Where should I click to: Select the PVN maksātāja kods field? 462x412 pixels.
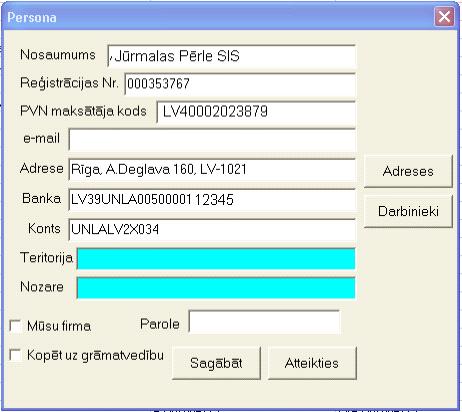256,112
